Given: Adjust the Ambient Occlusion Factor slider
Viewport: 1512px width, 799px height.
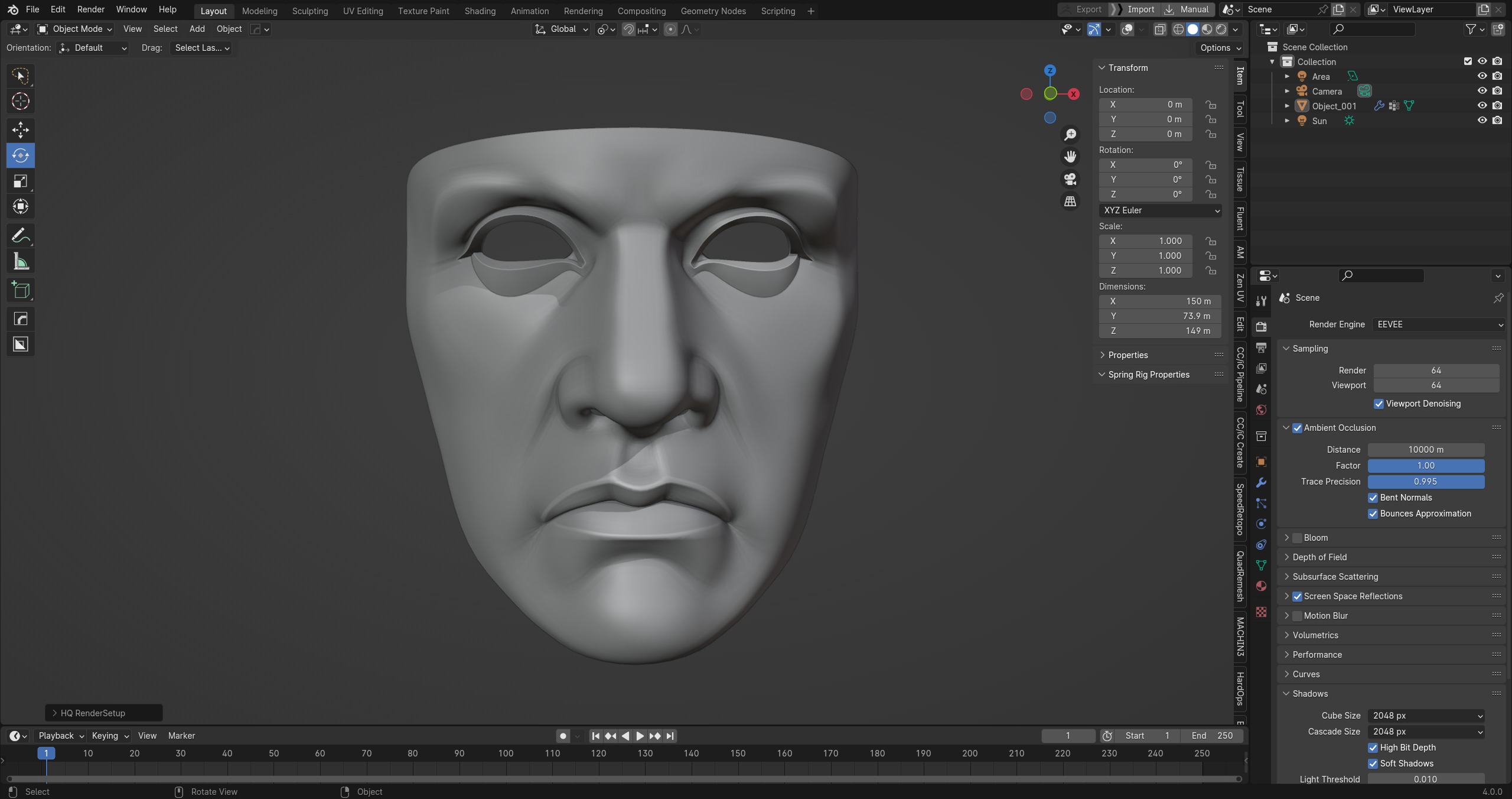Looking at the screenshot, I should pos(1426,466).
